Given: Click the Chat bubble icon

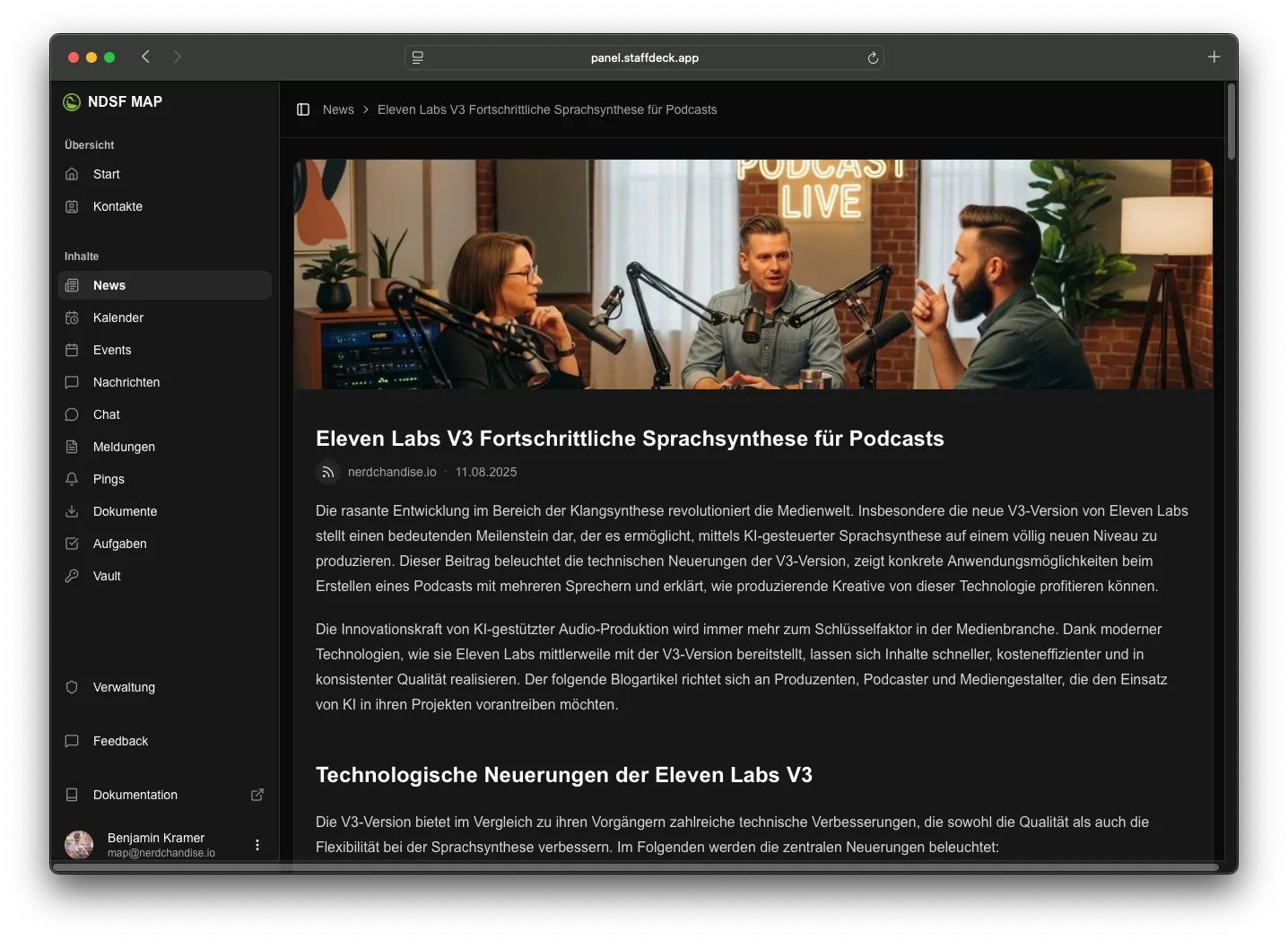Looking at the screenshot, I should click(x=72, y=414).
